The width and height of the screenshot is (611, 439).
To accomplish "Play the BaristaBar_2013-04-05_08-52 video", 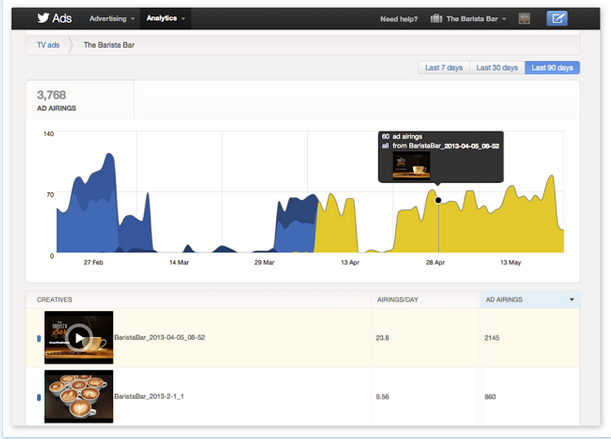I will (79, 338).
